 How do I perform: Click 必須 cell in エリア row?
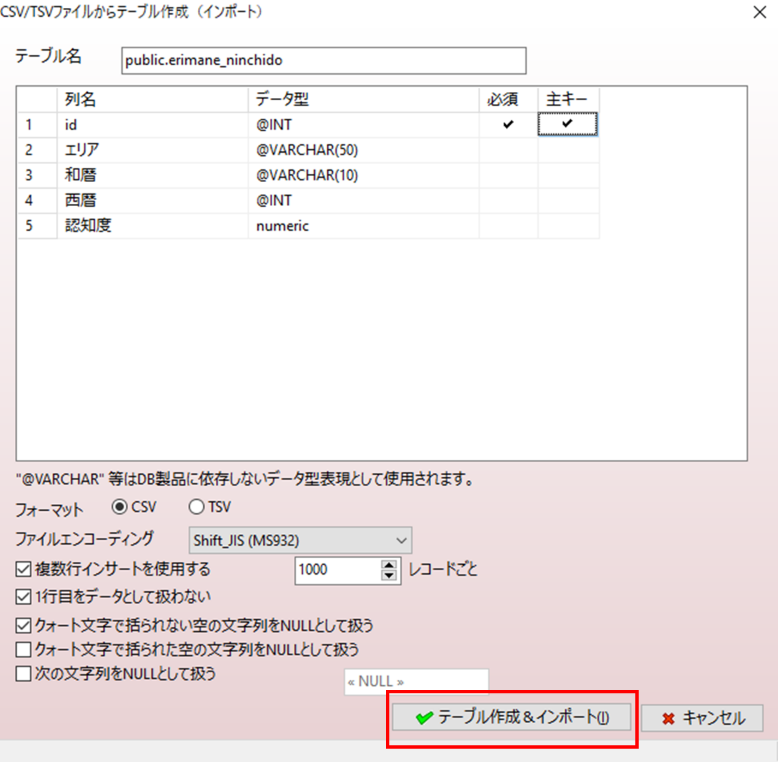(x=508, y=150)
